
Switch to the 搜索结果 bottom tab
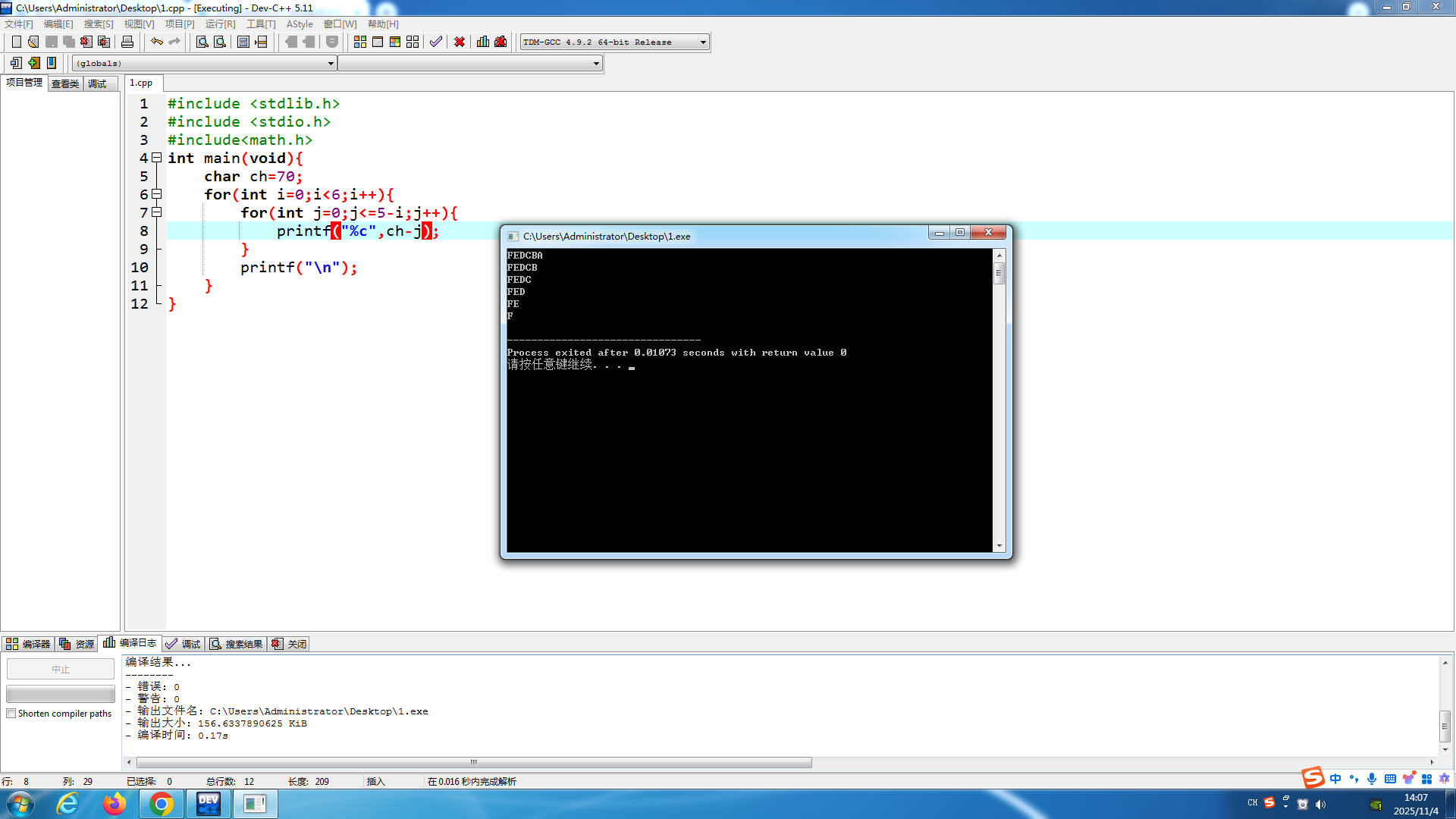coord(237,644)
